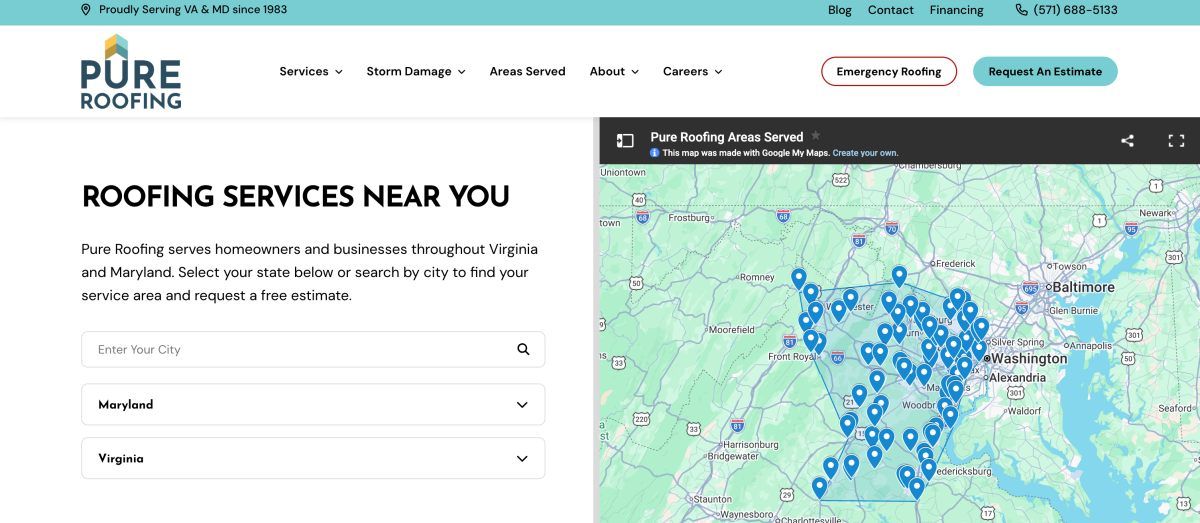Expand the Storm Damage menu

tap(416, 71)
